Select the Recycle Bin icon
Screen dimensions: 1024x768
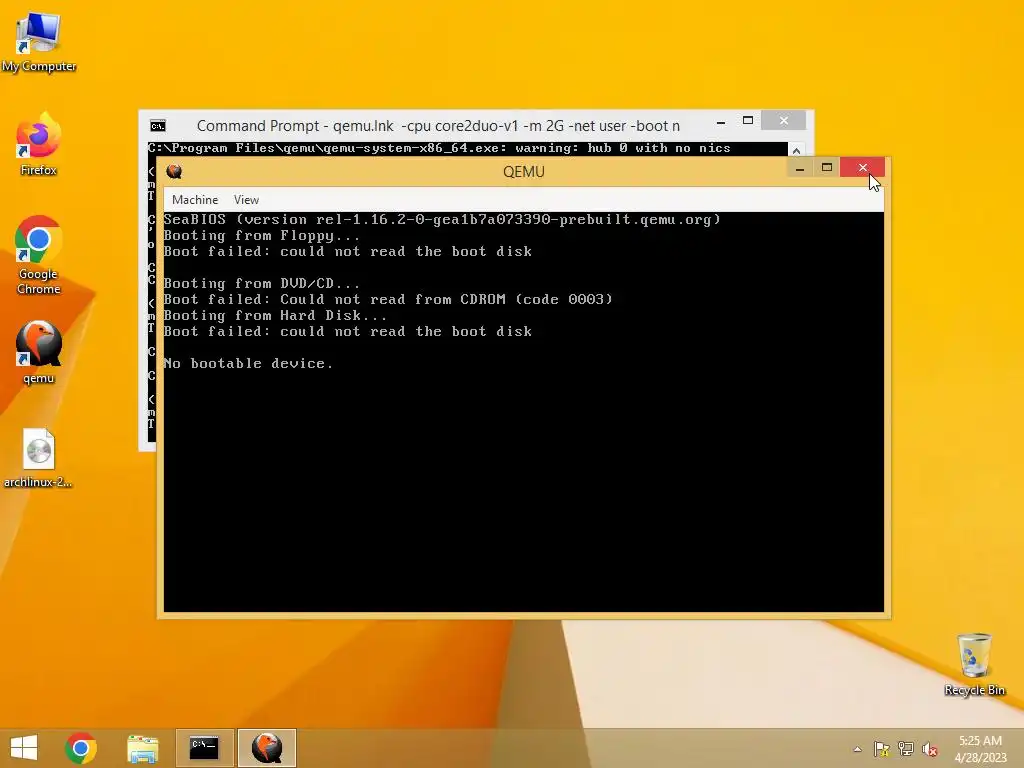click(x=974, y=665)
